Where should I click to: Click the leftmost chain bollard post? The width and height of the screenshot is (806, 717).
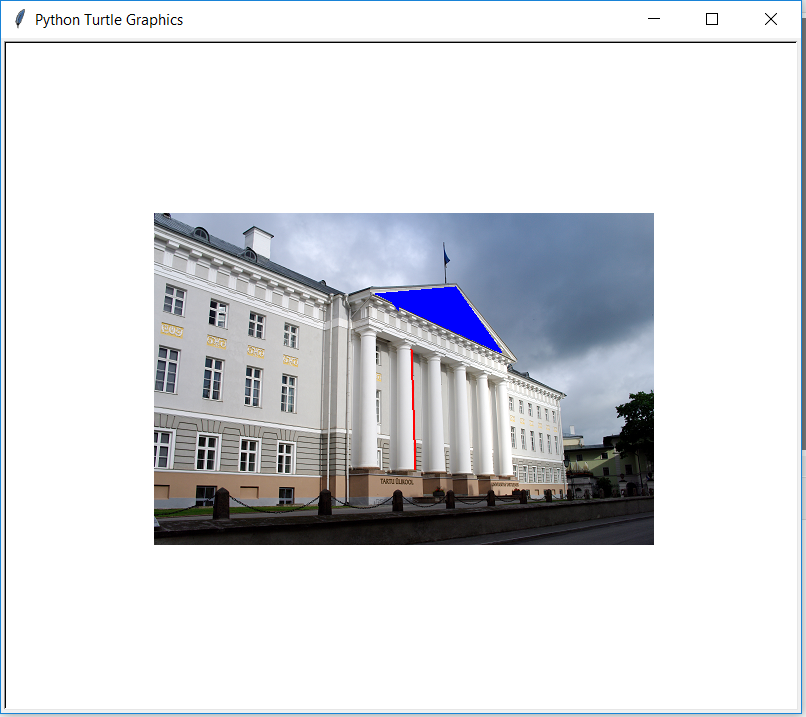(x=221, y=503)
